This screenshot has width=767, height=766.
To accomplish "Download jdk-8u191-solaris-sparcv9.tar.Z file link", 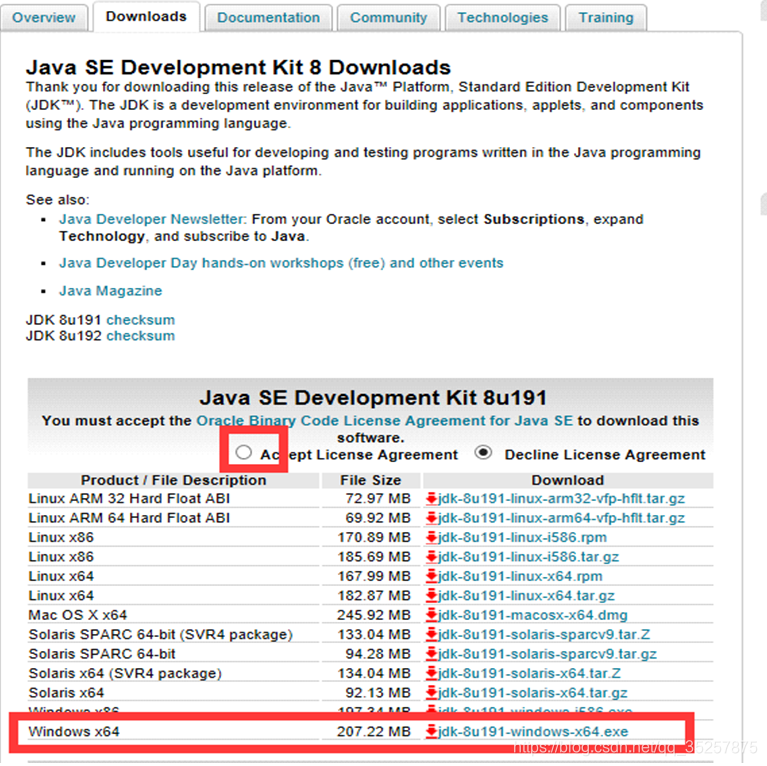I will click(544, 634).
